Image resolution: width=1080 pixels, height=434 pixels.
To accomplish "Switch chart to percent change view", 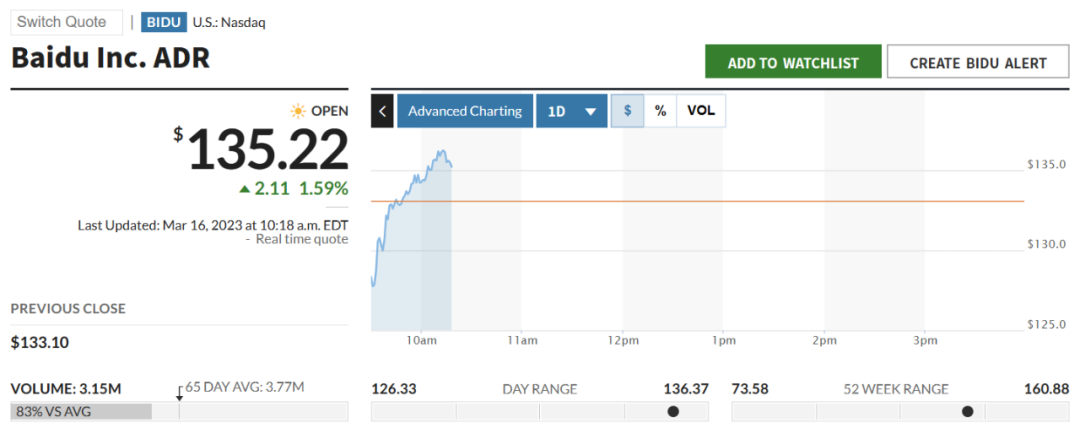I will pyautogui.click(x=660, y=111).
